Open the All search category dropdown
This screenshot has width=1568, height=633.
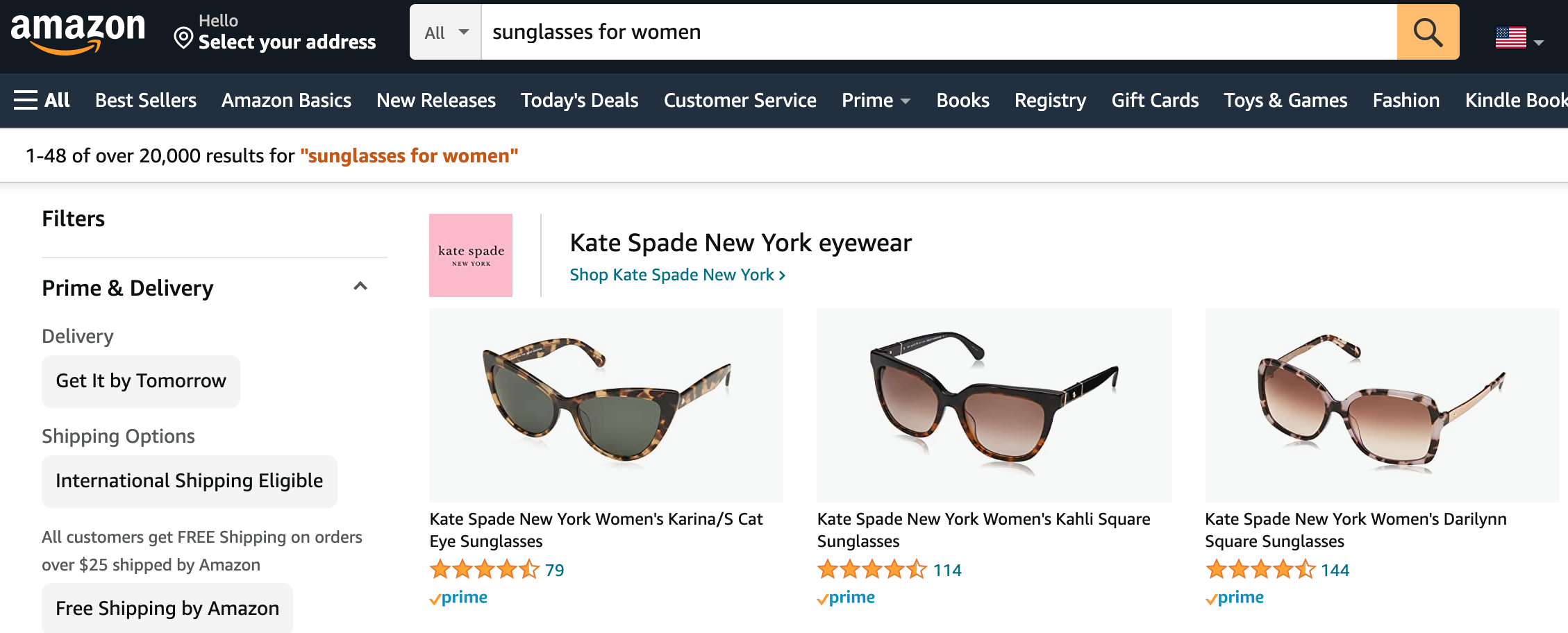[445, 31]
